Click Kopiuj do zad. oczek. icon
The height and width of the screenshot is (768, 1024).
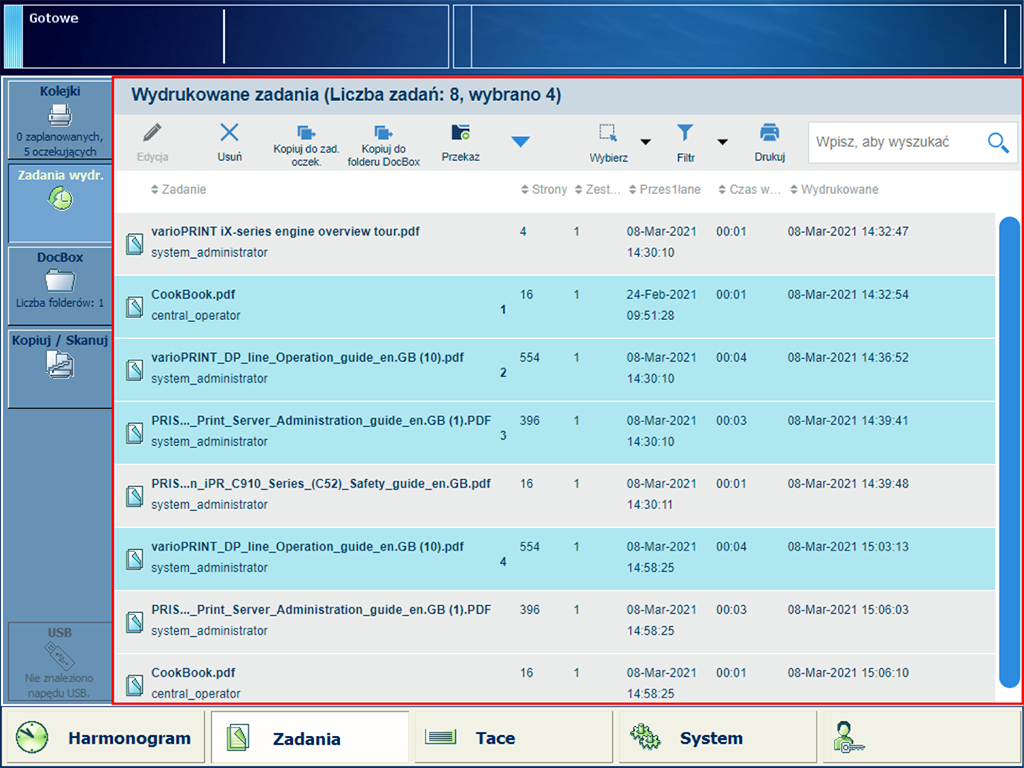pyautogui.click(x=306, y=134)
